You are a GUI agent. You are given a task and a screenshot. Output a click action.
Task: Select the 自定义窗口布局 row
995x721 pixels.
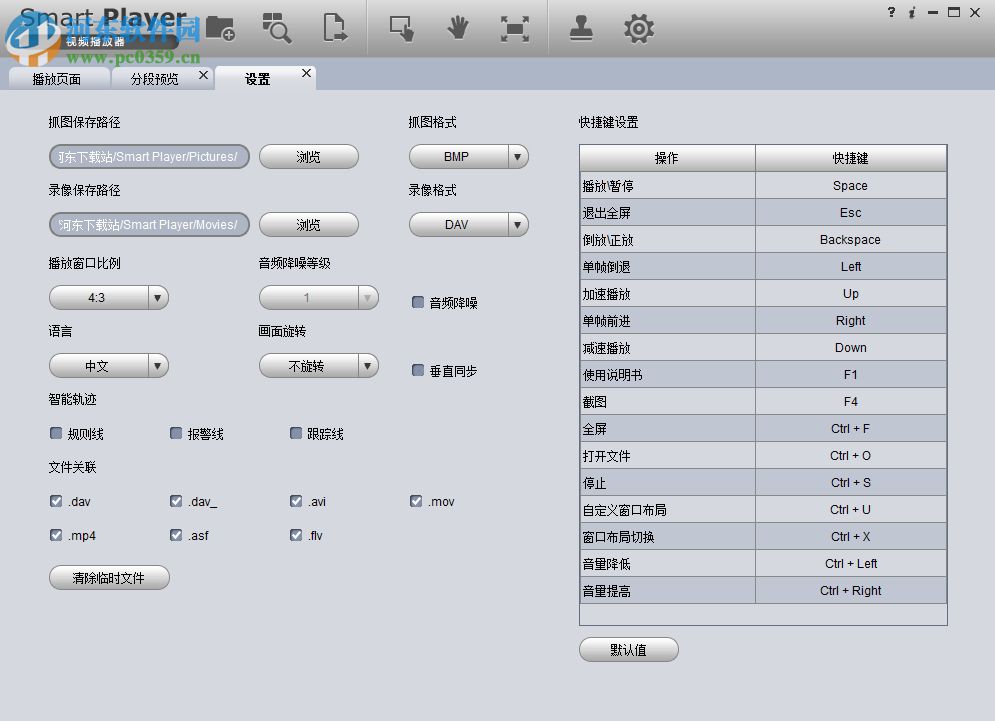coord(763,509)
